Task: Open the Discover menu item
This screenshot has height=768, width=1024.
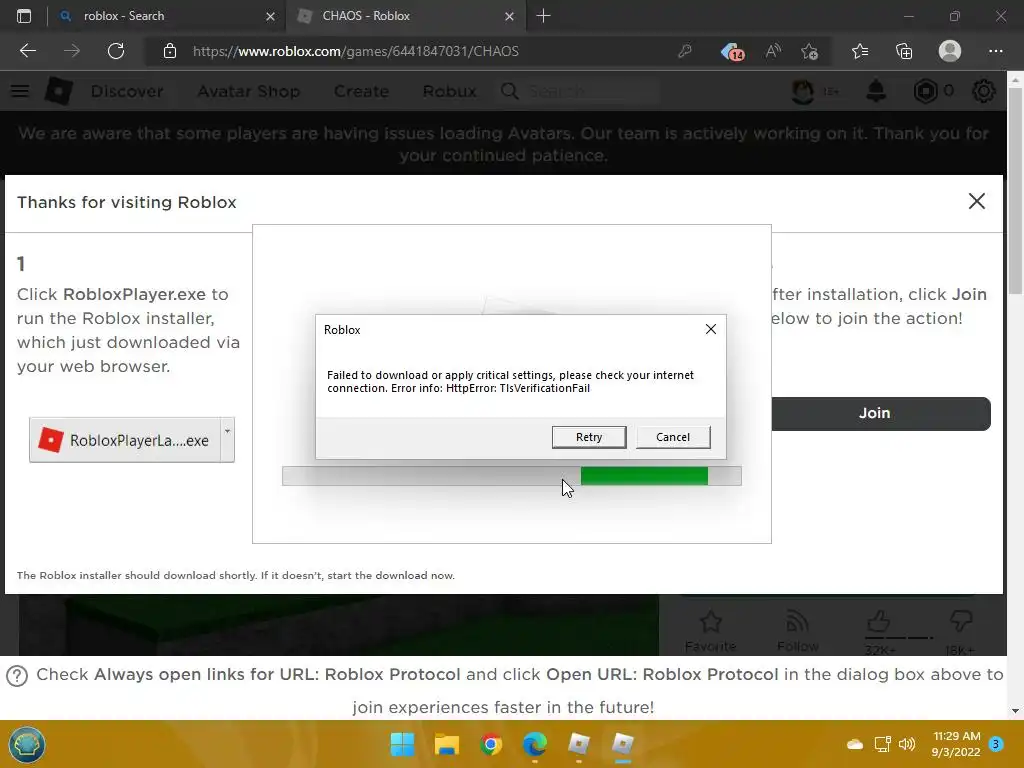Action: click(127, 91)
